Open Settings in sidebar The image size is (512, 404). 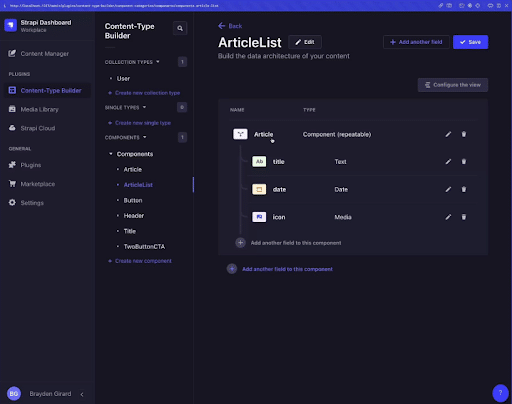click(32, 203)
